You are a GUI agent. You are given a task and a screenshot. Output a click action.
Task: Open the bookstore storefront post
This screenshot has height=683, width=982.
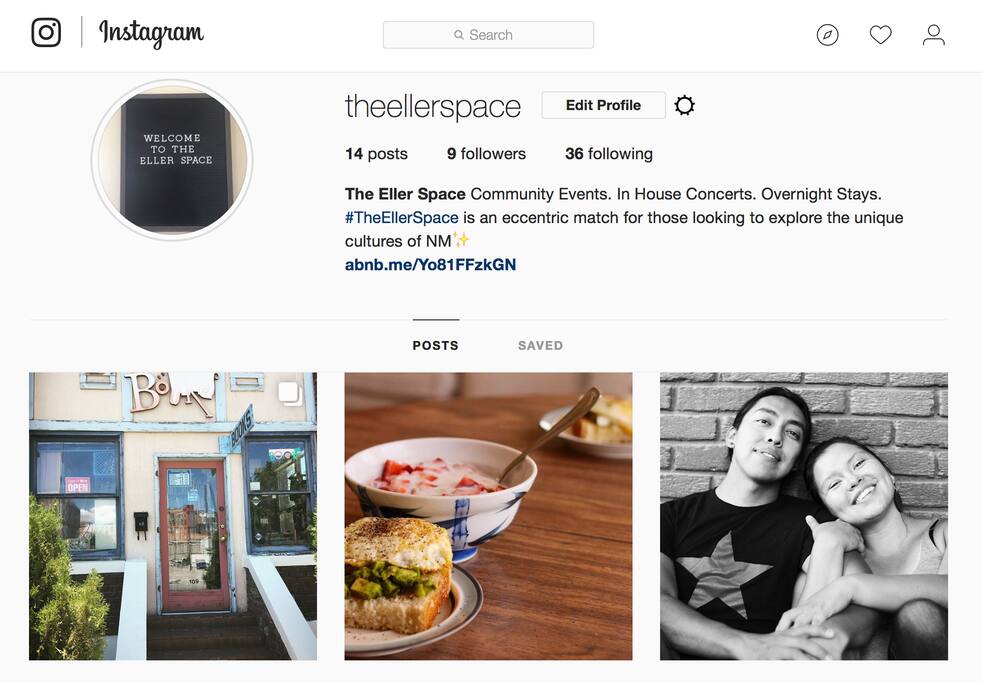173,516
